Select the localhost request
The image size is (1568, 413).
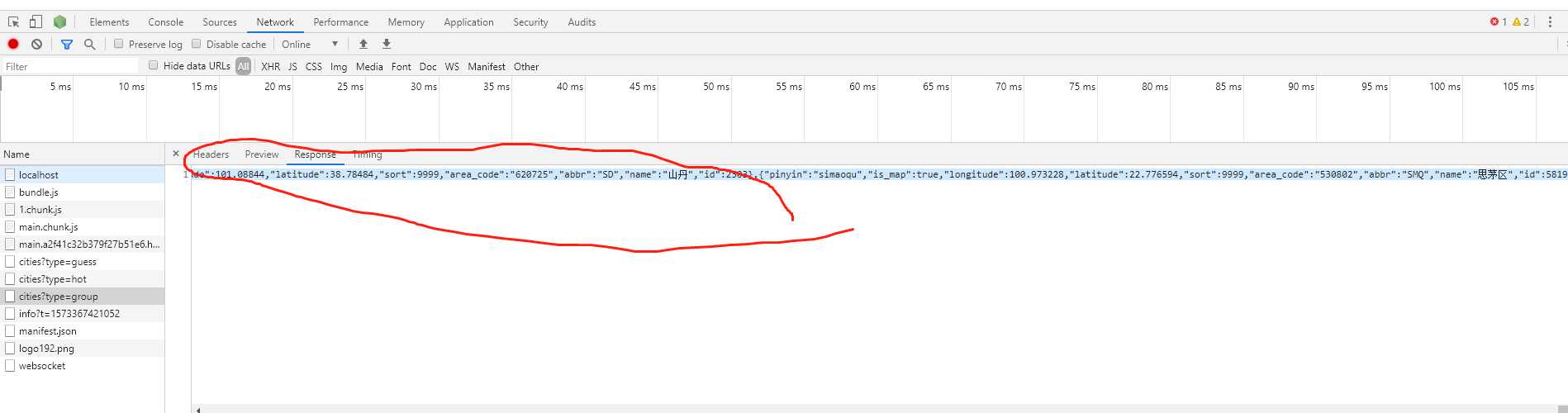pyautogui.click(x=83, y=174)
